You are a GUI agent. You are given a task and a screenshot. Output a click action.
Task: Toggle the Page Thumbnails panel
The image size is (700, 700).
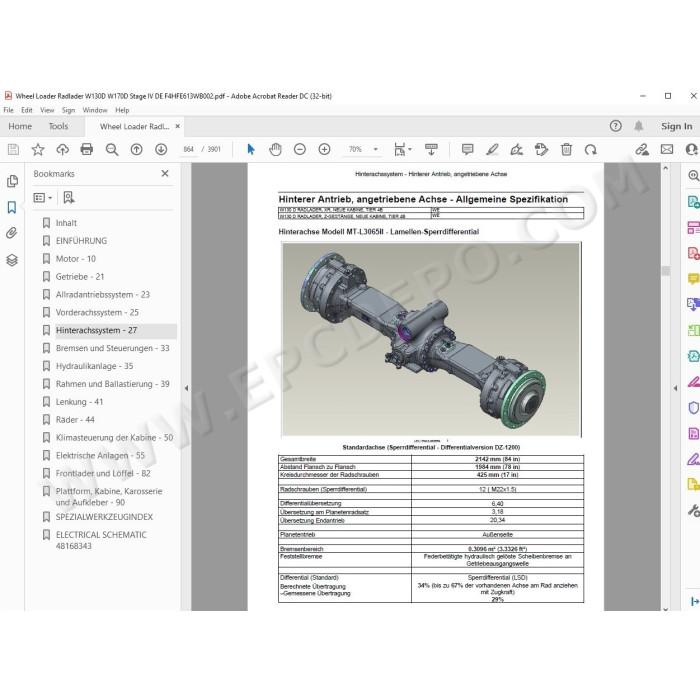pyautogui.click(x=12, y=181)
